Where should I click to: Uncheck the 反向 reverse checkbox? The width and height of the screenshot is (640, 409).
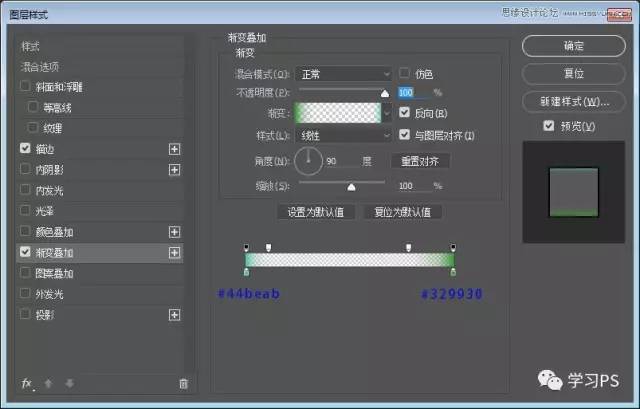405,113
